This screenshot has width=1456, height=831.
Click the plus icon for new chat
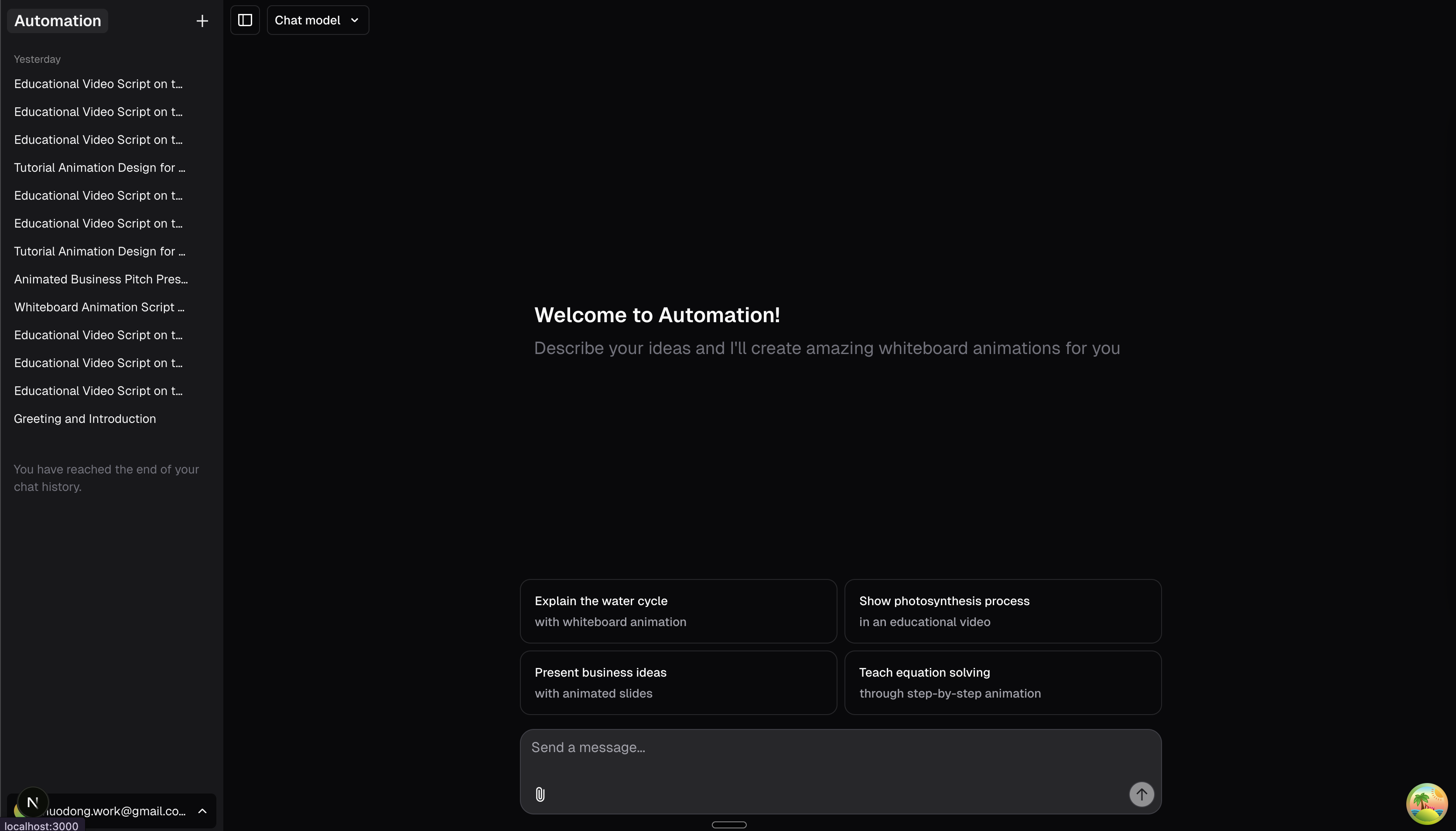[202, 21]
